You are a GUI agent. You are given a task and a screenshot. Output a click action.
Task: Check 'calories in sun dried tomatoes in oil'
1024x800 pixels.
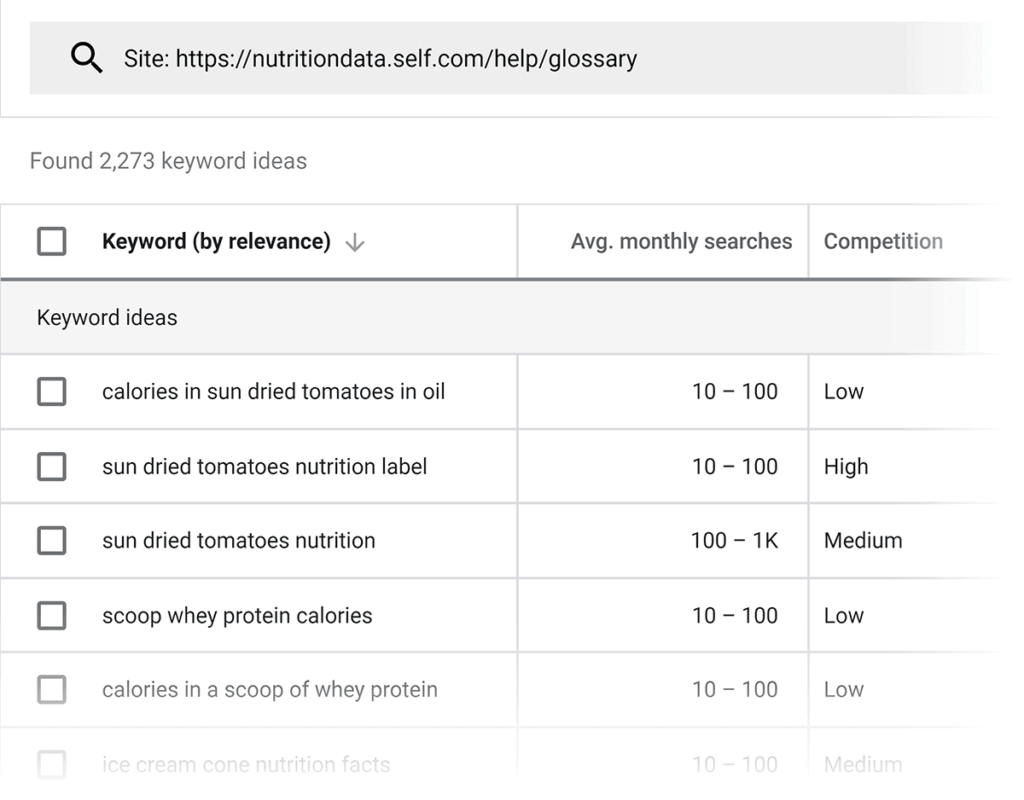click(x=51, y=392)
